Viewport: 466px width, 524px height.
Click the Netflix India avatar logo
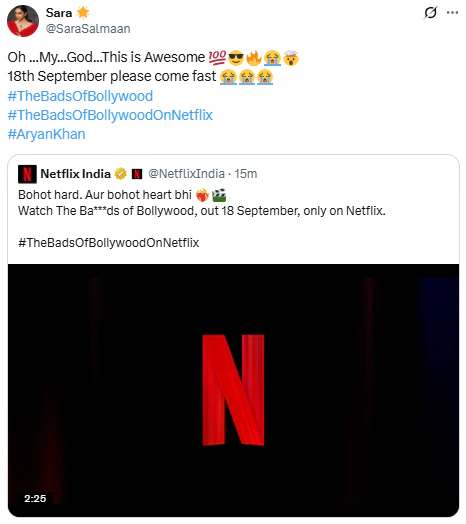[27, 174]
